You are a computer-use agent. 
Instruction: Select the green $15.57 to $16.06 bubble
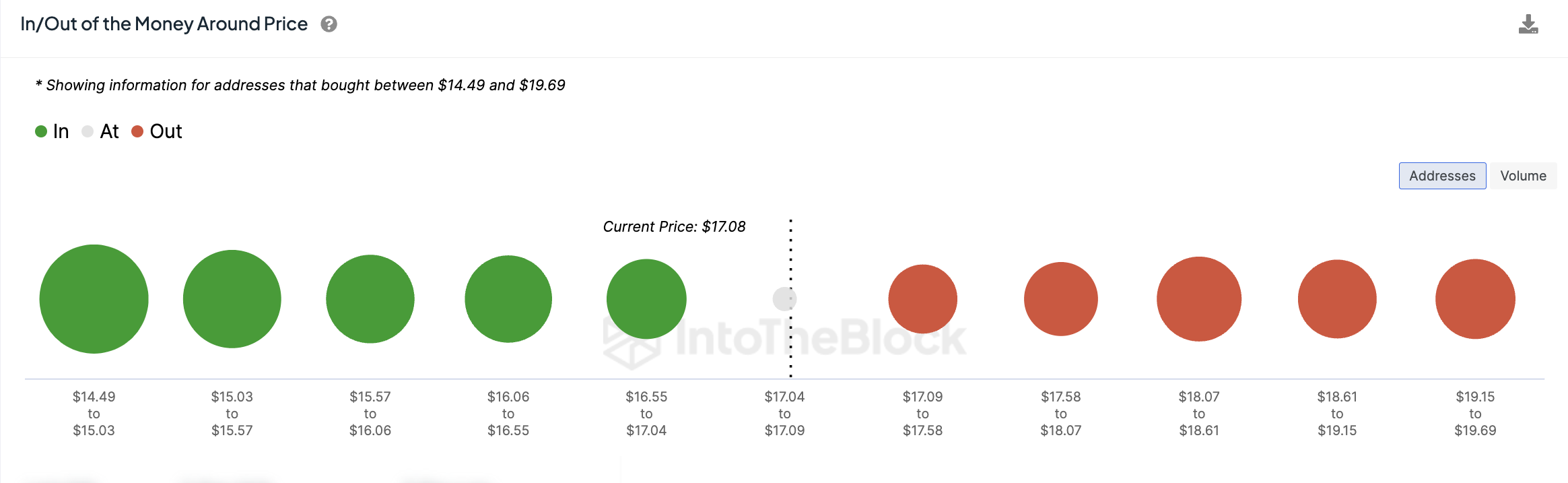pos(370,299)
